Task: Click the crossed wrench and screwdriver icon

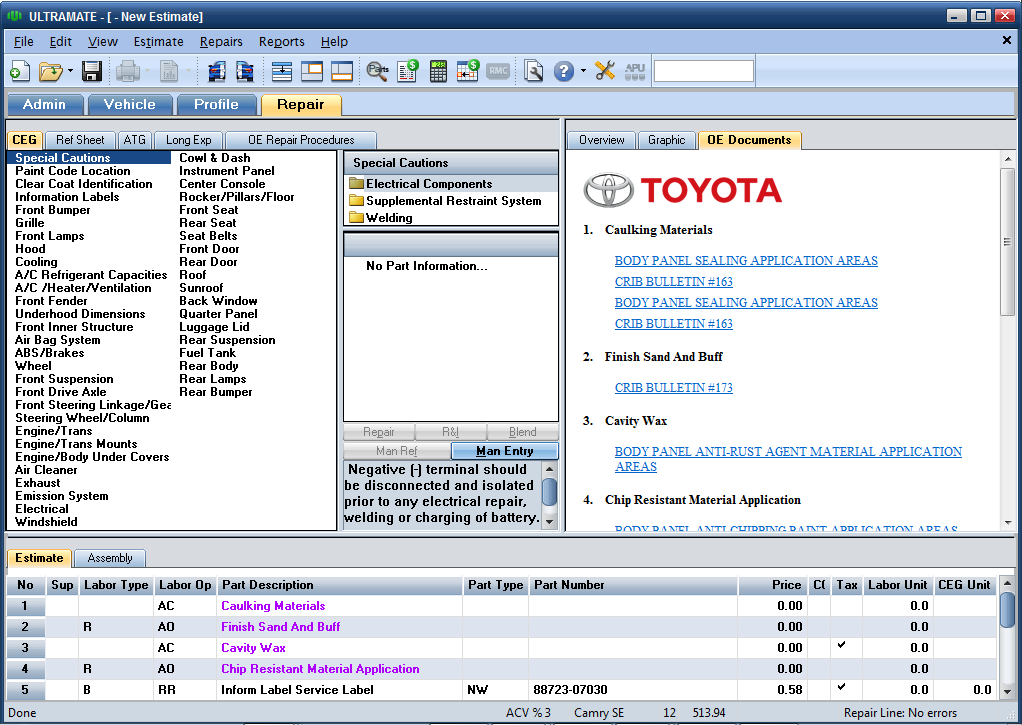Action: (605, 70)
